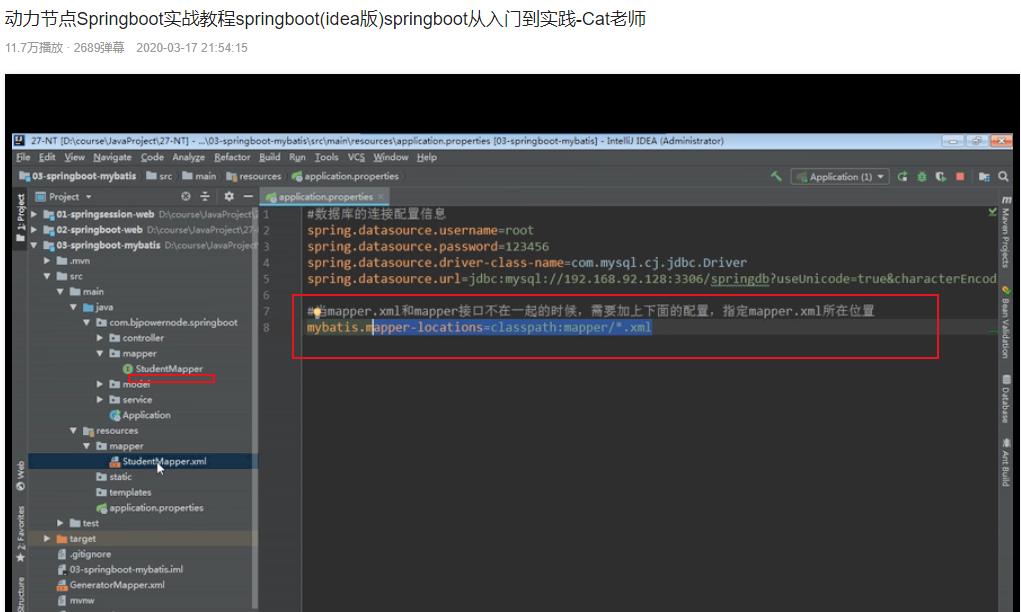This screenshot has width=1021, height=612.
Task: Open the Application (1) run configuration dropdown
Action: [840, 176]
